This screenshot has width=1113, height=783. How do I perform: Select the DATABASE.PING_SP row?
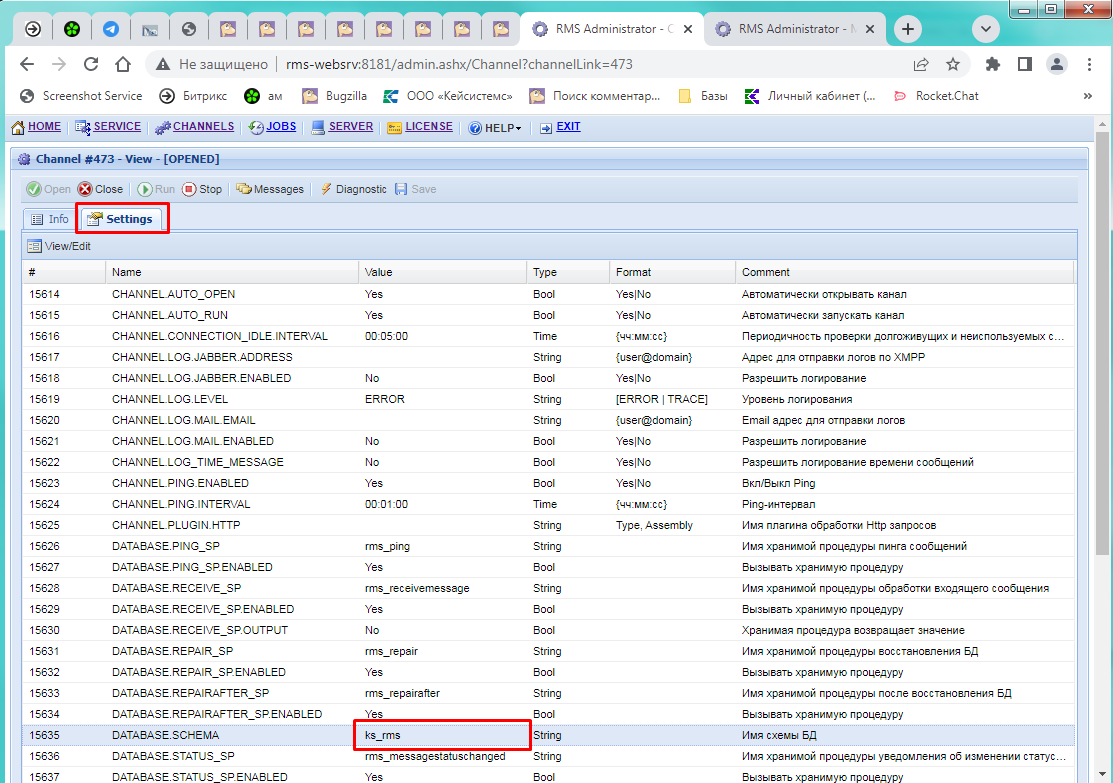click(548, 546)
